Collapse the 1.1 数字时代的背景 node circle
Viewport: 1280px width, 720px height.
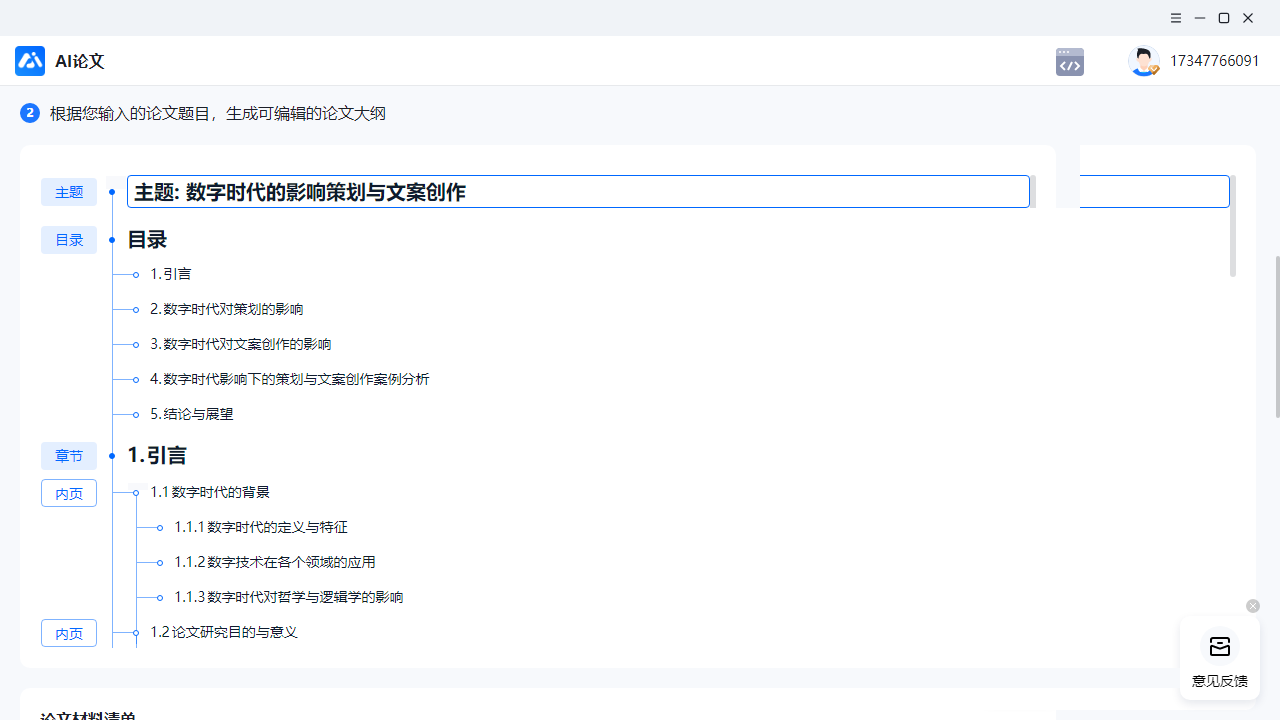click(136, 492)
